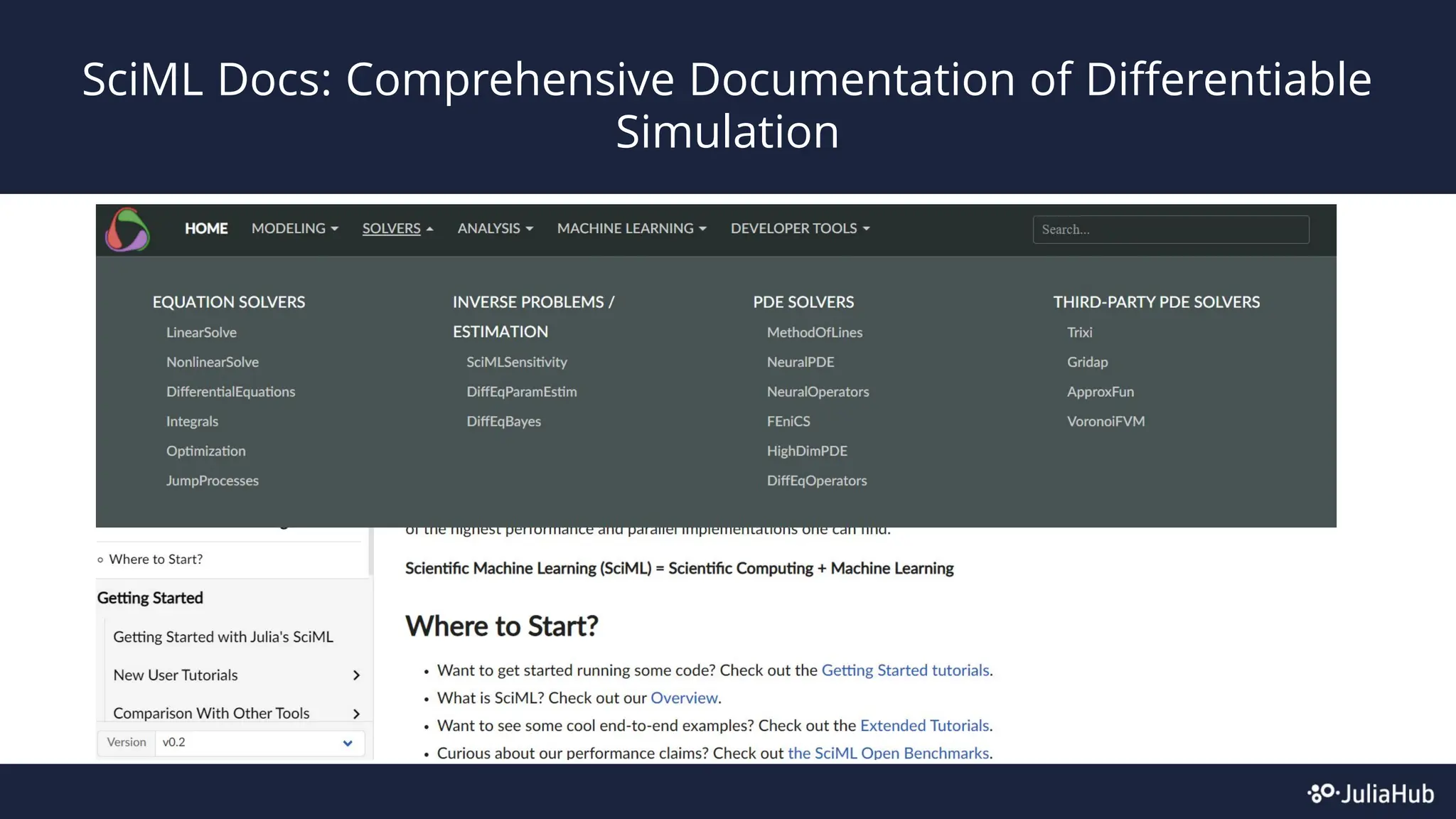1456x819 pixels.
Task: Expand Comparison With Other Tools chevron
Action: click(x=357, y=714)
